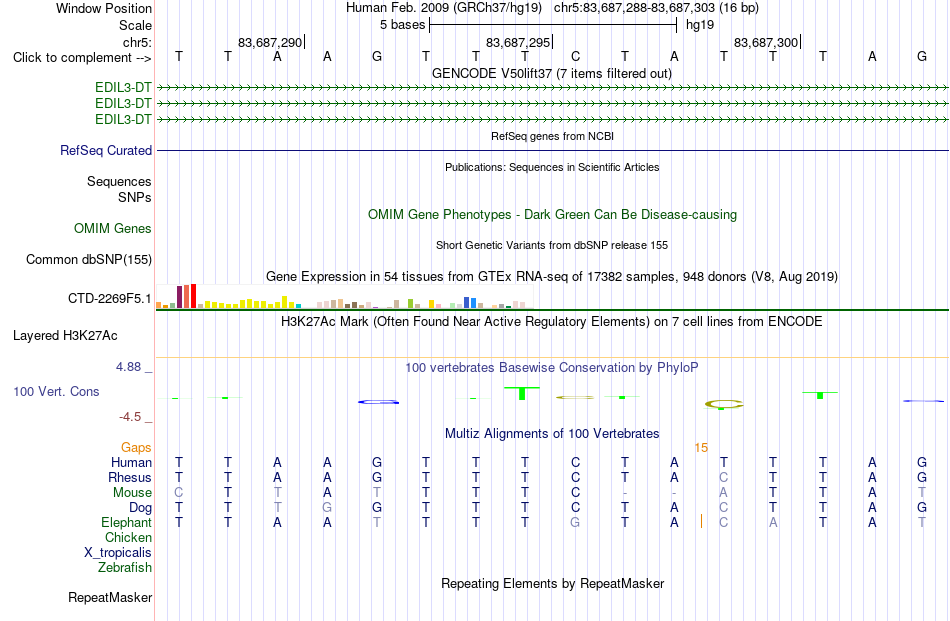Viewport: 950px width, 621px height.
Task: Click the tallest green PhyloP conservation bar
Action: click(522, 393)
